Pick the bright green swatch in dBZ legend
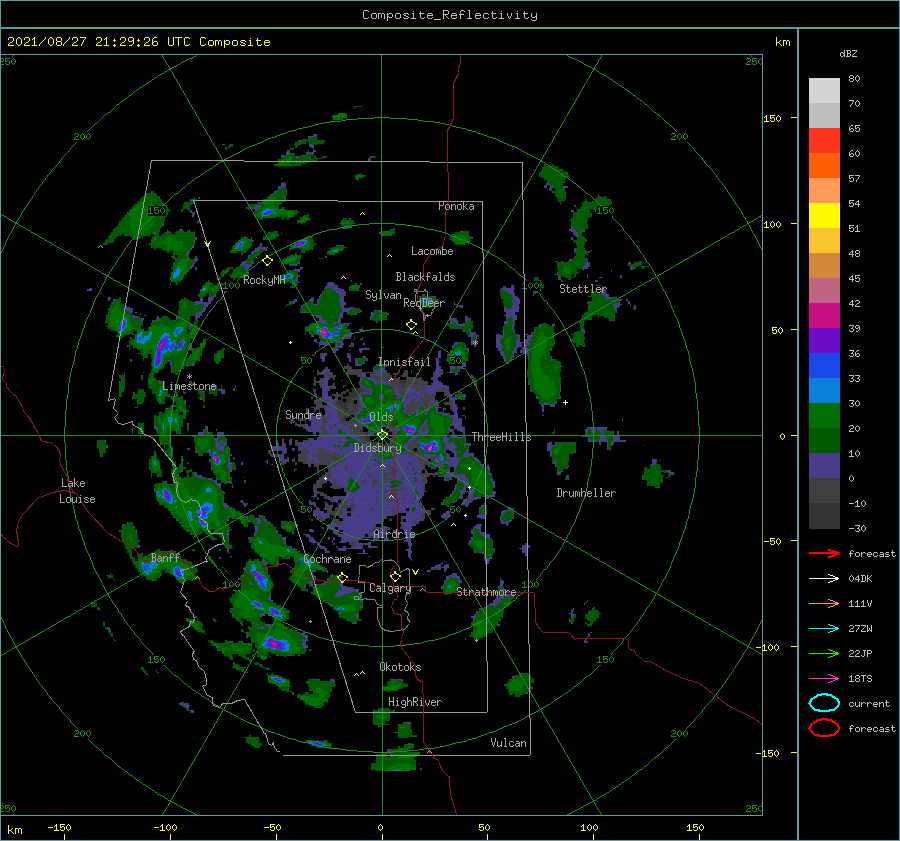The width and height of the screenshot is (900, 841). click(x=824, y=416)
